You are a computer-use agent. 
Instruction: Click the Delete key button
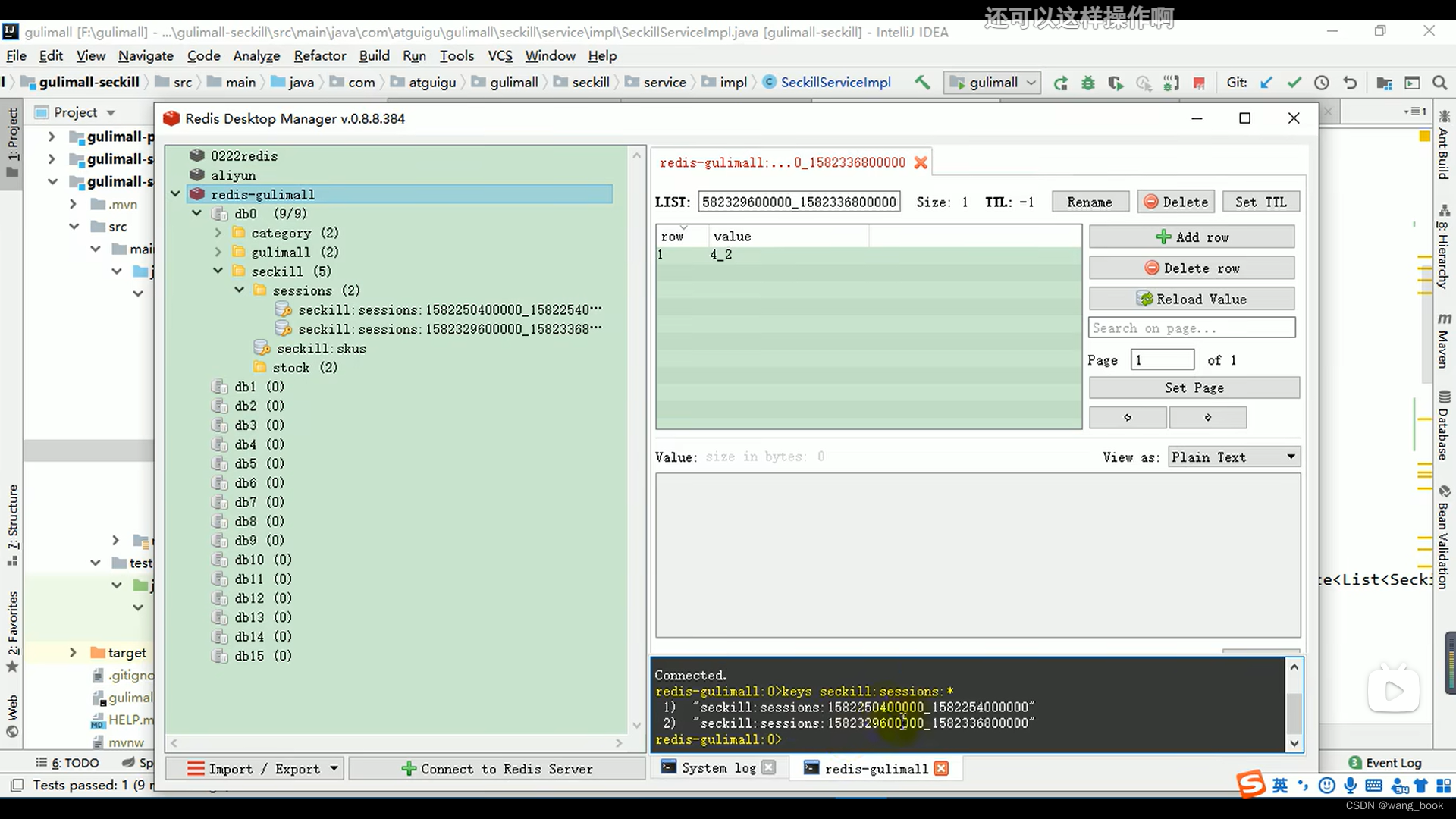(1176, 202)
